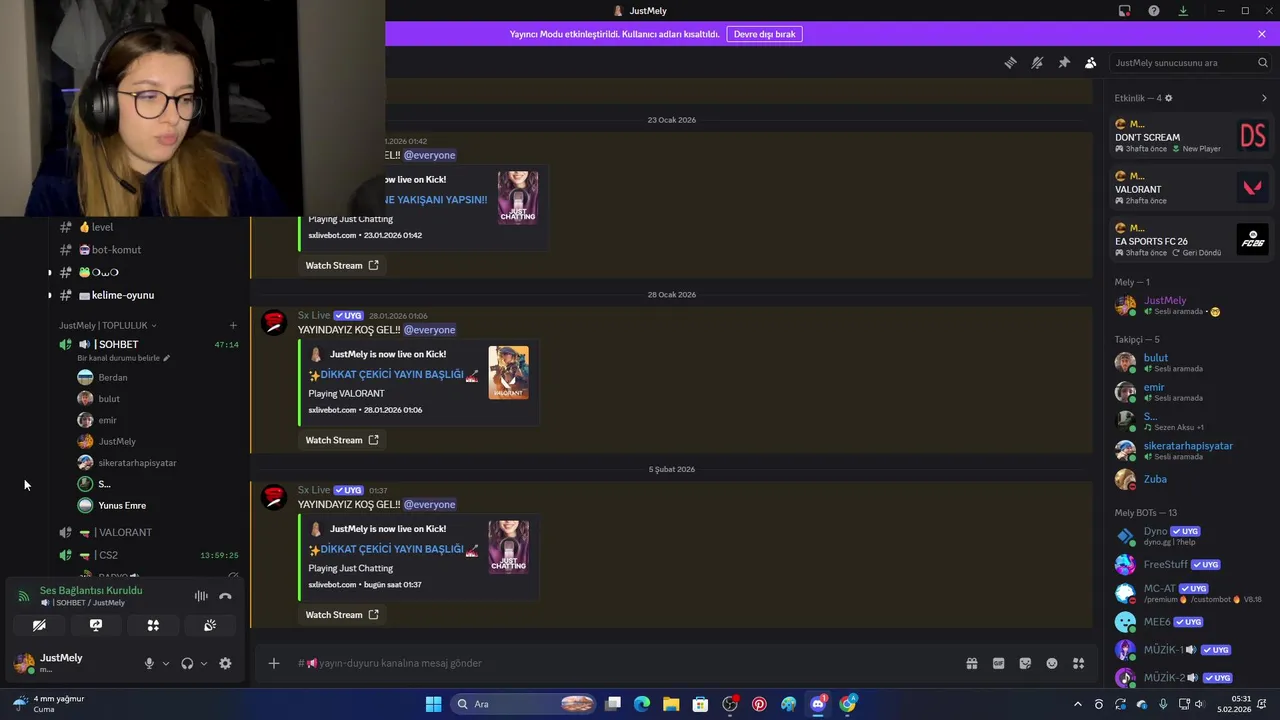Open VALORANT stream thumbnail image
Viewport: 1280px width, 720px height.
click(508, 373)
